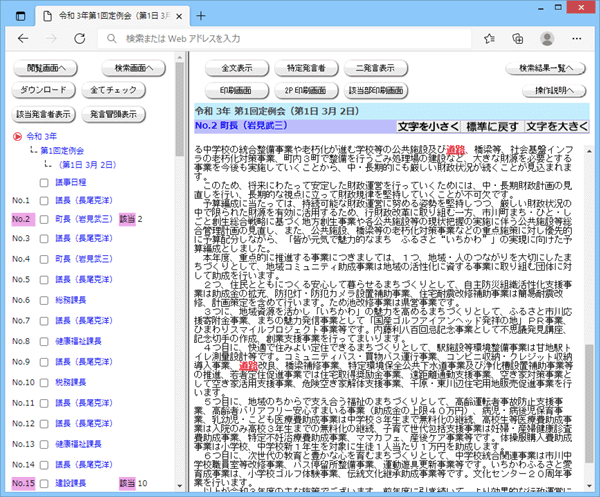
Task: Open the 令和 3年 tree link
Action: (x=41, y=137)
